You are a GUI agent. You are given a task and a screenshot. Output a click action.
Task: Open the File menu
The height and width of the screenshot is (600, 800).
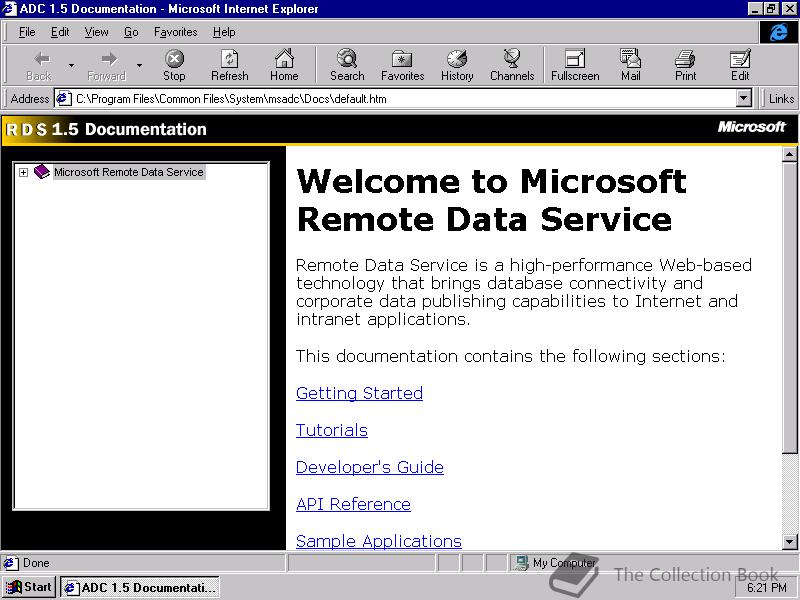tap(27, 32)
